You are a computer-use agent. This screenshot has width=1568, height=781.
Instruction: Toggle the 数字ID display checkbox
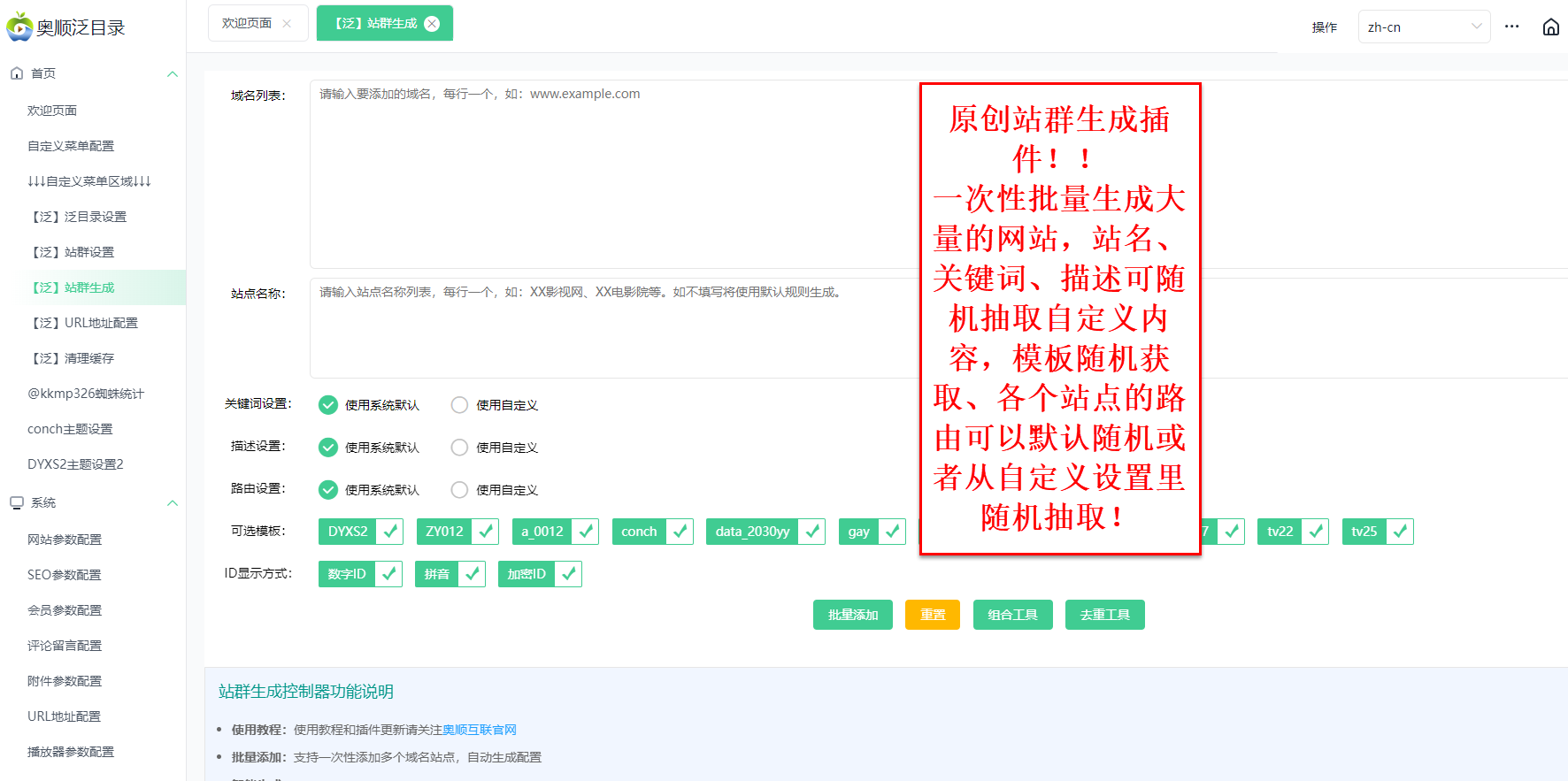point(360,574)
